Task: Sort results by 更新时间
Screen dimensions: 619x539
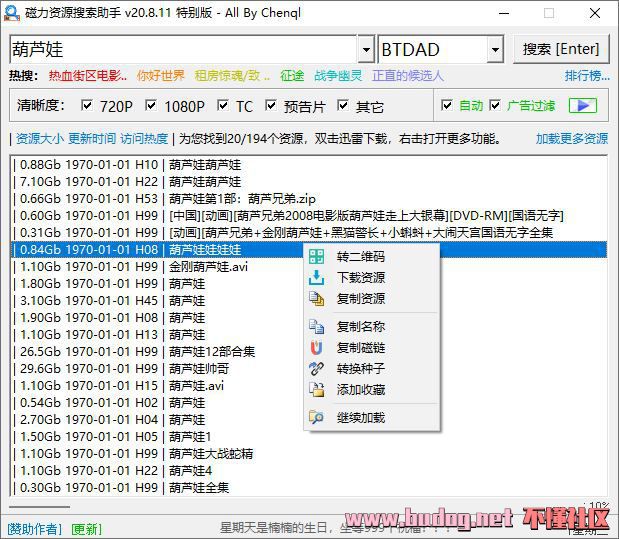Action: (x=93, y=139)
